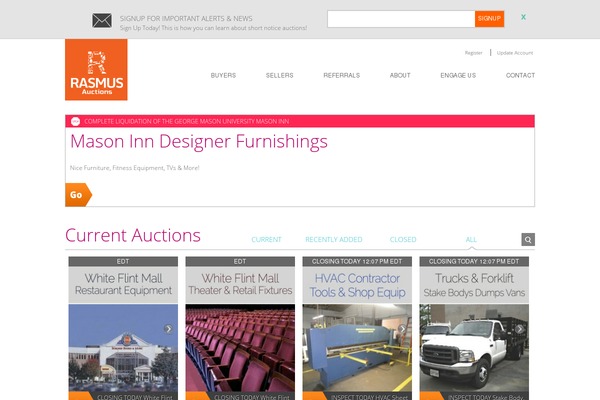Click the round icon in pink banner

click(75, 121)
